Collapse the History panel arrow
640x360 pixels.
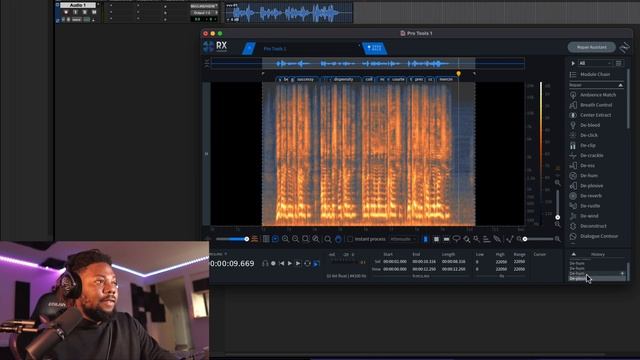(x=574, y=254)
